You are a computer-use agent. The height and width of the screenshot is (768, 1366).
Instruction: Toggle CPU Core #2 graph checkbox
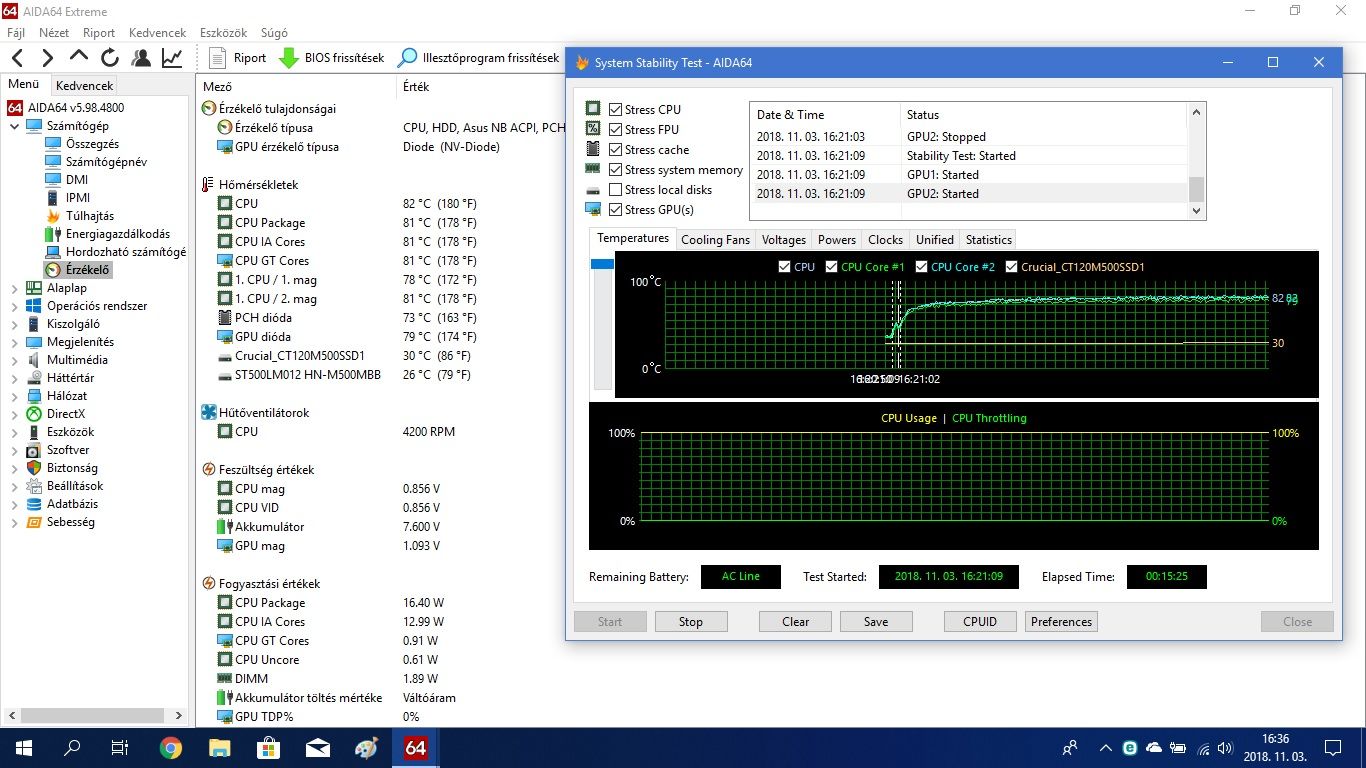click(x=922, y=267)
